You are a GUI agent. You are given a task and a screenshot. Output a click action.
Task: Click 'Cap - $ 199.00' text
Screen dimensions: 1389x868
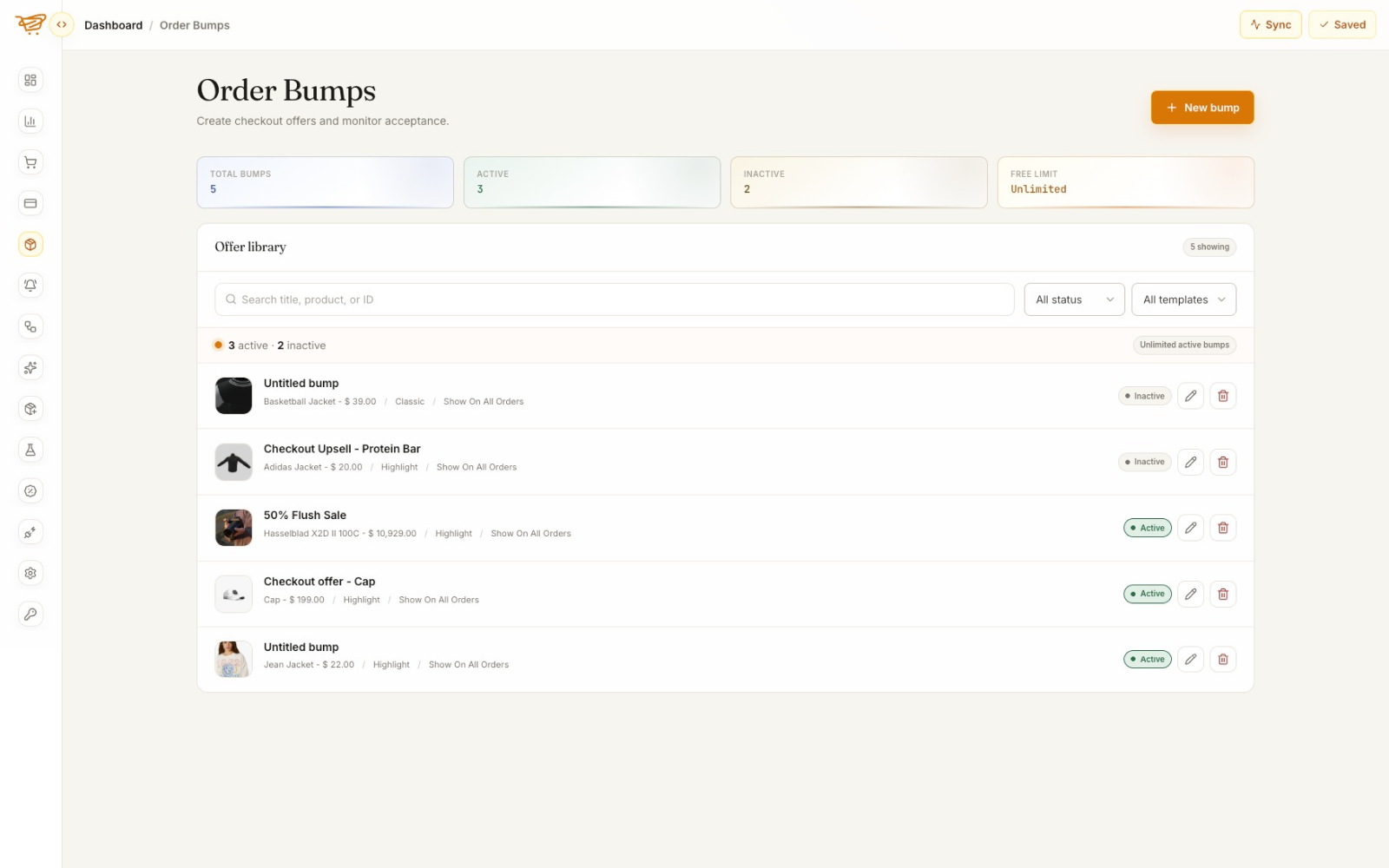coord(294,600)
